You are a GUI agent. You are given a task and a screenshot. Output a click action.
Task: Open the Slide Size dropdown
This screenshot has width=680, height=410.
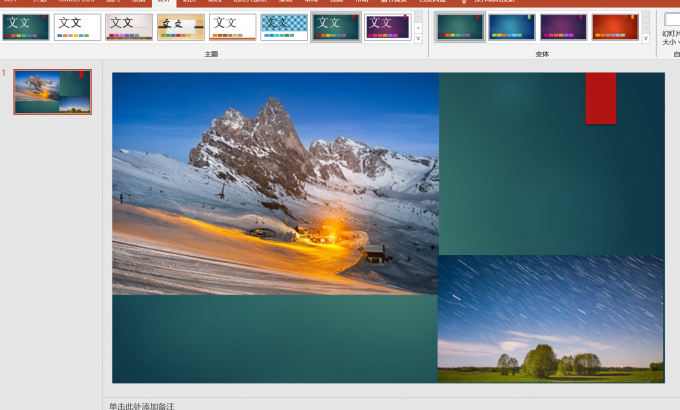tap(670, 30)
